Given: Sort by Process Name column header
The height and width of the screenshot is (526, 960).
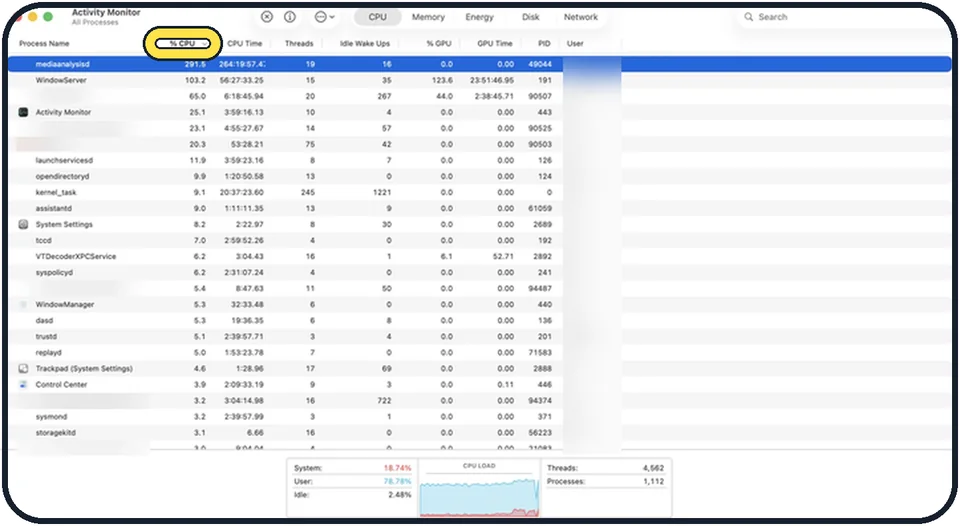Looking at the screenshot, I should coord(44,43).
